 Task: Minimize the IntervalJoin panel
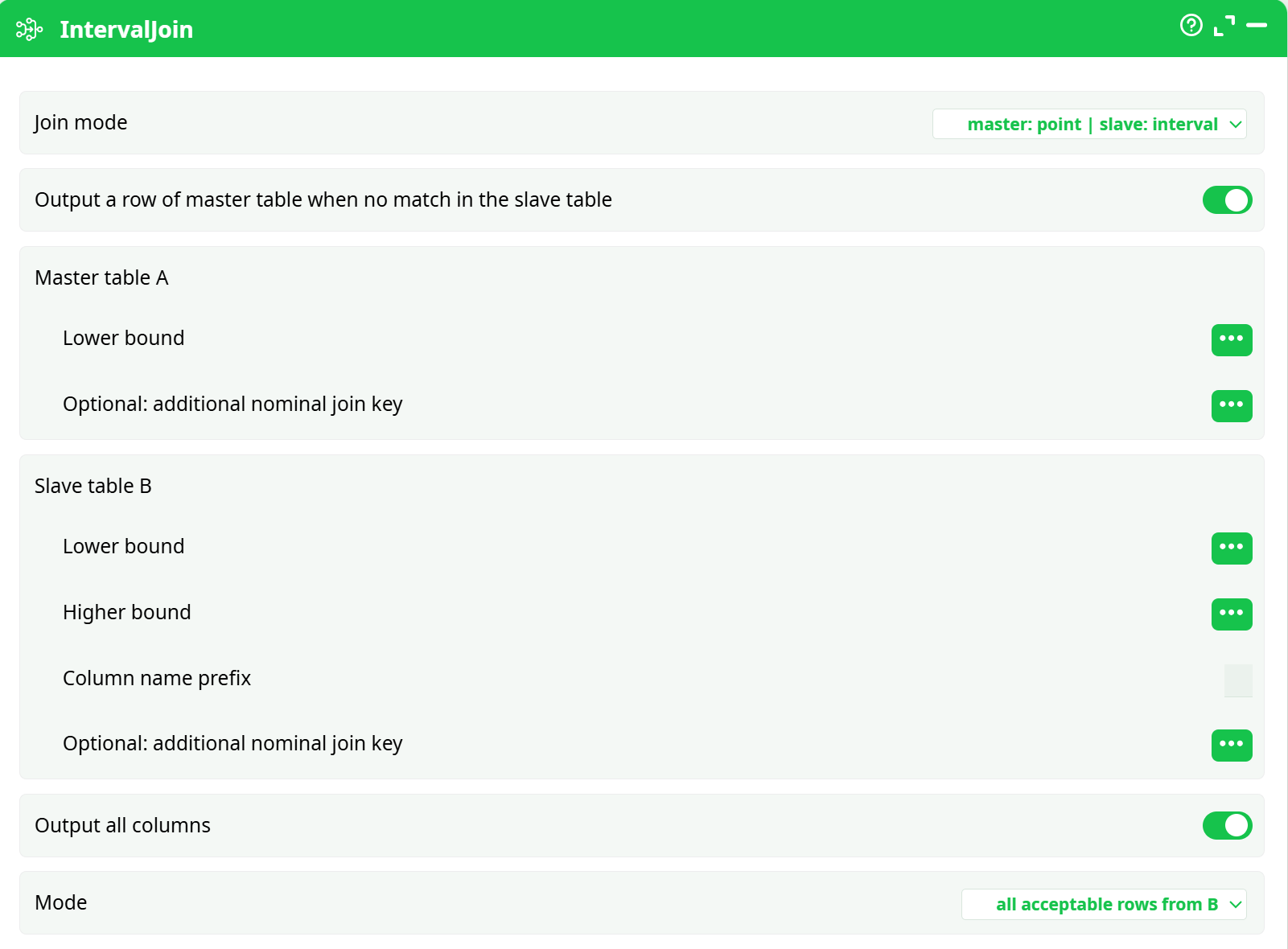1257,26
